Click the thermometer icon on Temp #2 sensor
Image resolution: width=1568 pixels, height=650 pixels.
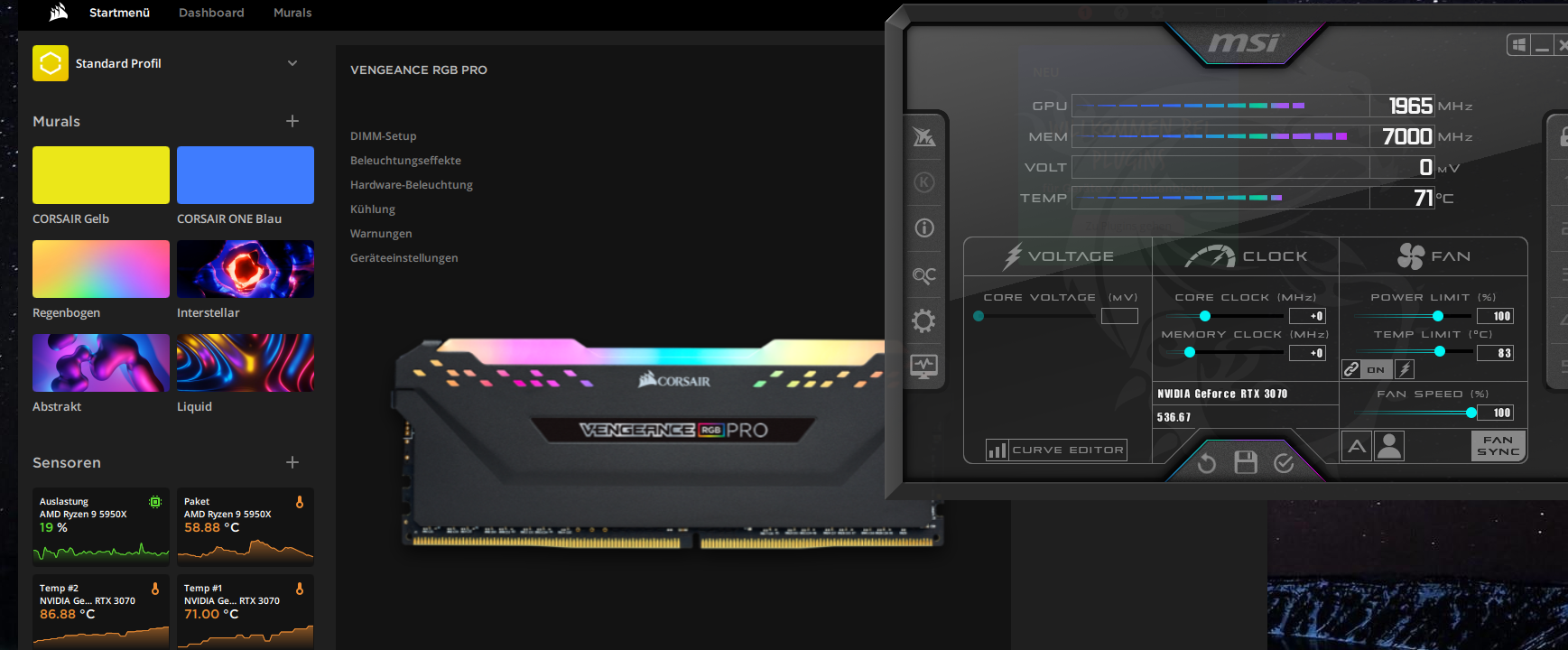pyautogui.click(x=155, y=589)
